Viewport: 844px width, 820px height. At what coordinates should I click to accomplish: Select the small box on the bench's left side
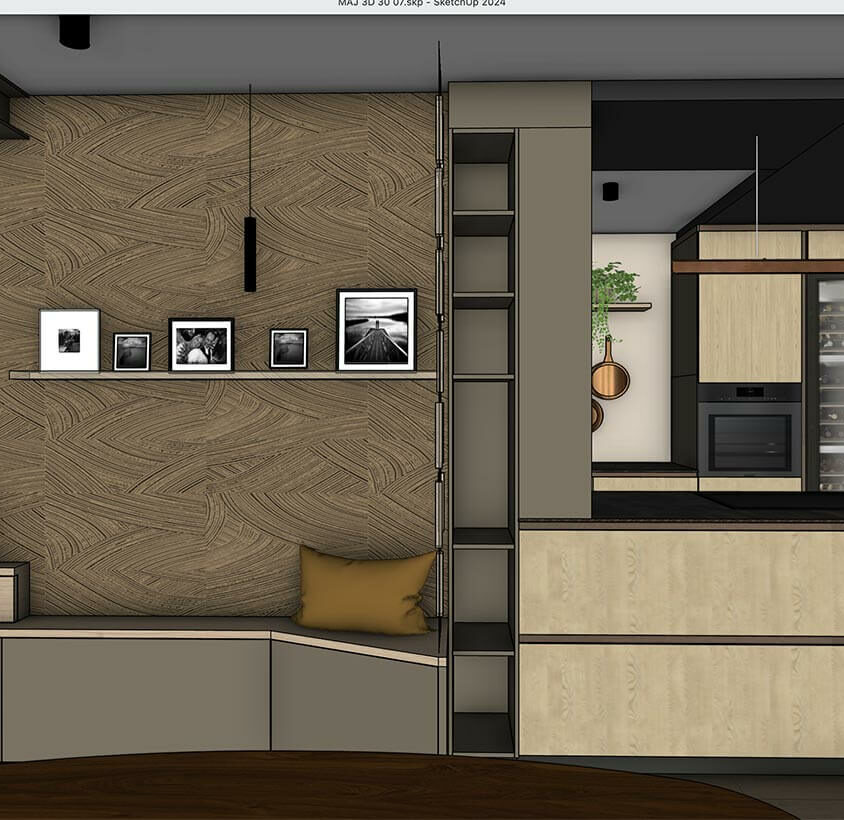click(x=14, y=592)
